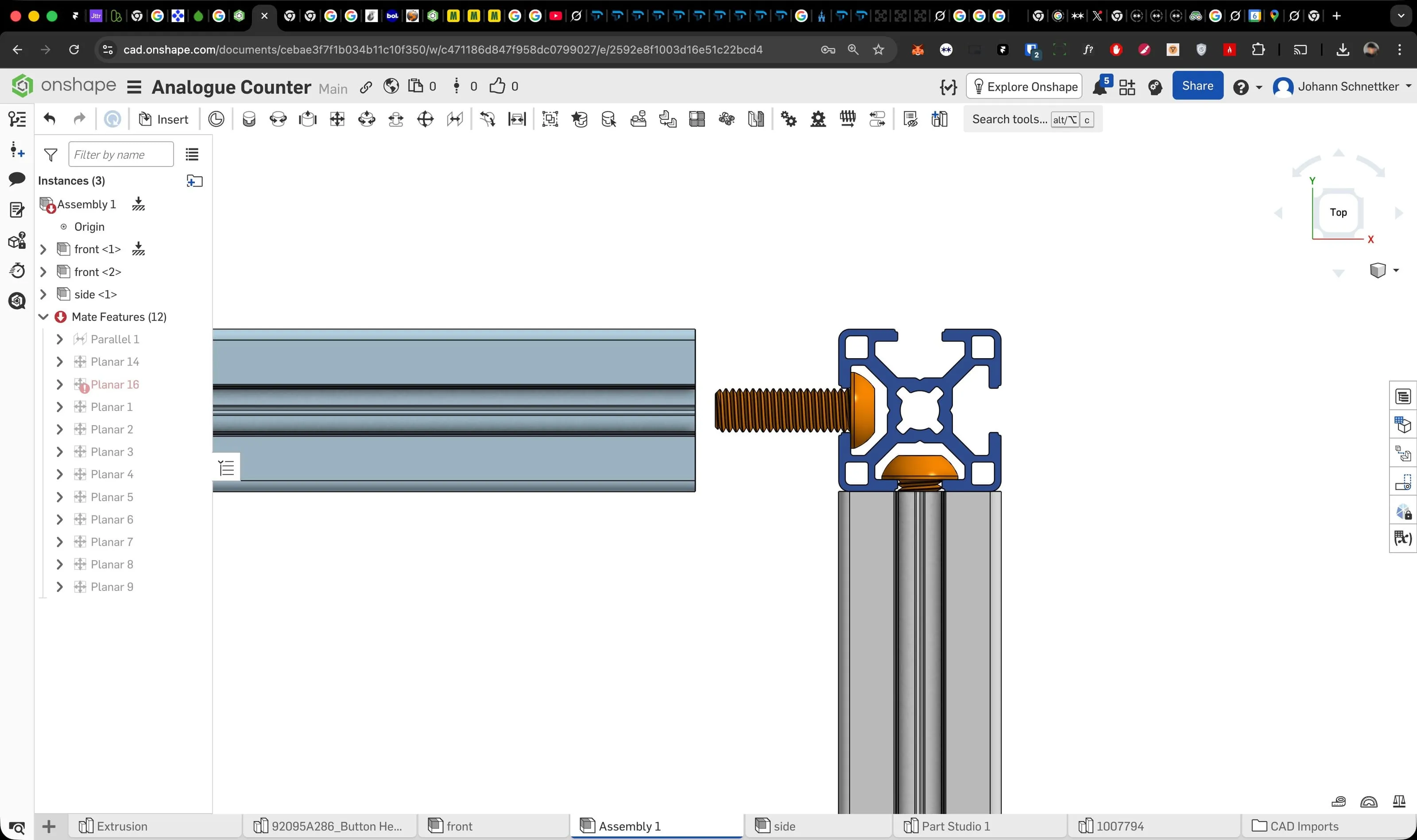Select the Planar mate tool

(x=337, y=119)
